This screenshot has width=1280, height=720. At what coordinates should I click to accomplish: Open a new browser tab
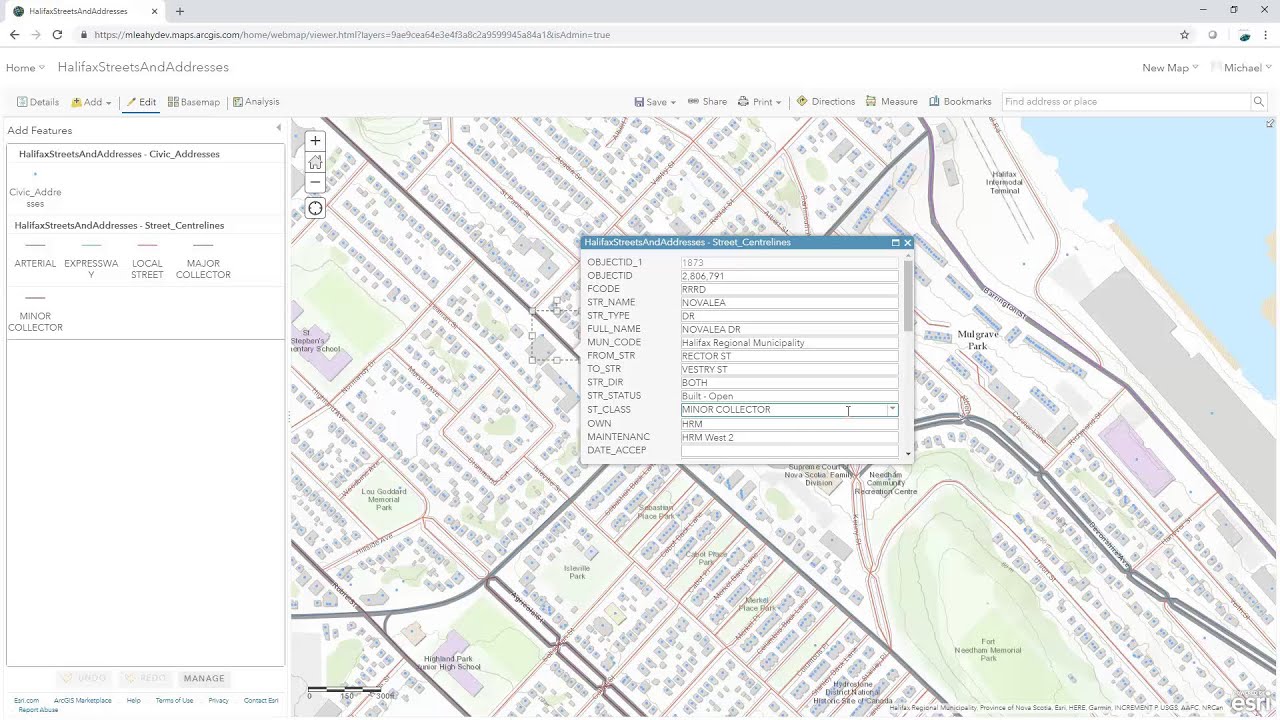(180, 11)
